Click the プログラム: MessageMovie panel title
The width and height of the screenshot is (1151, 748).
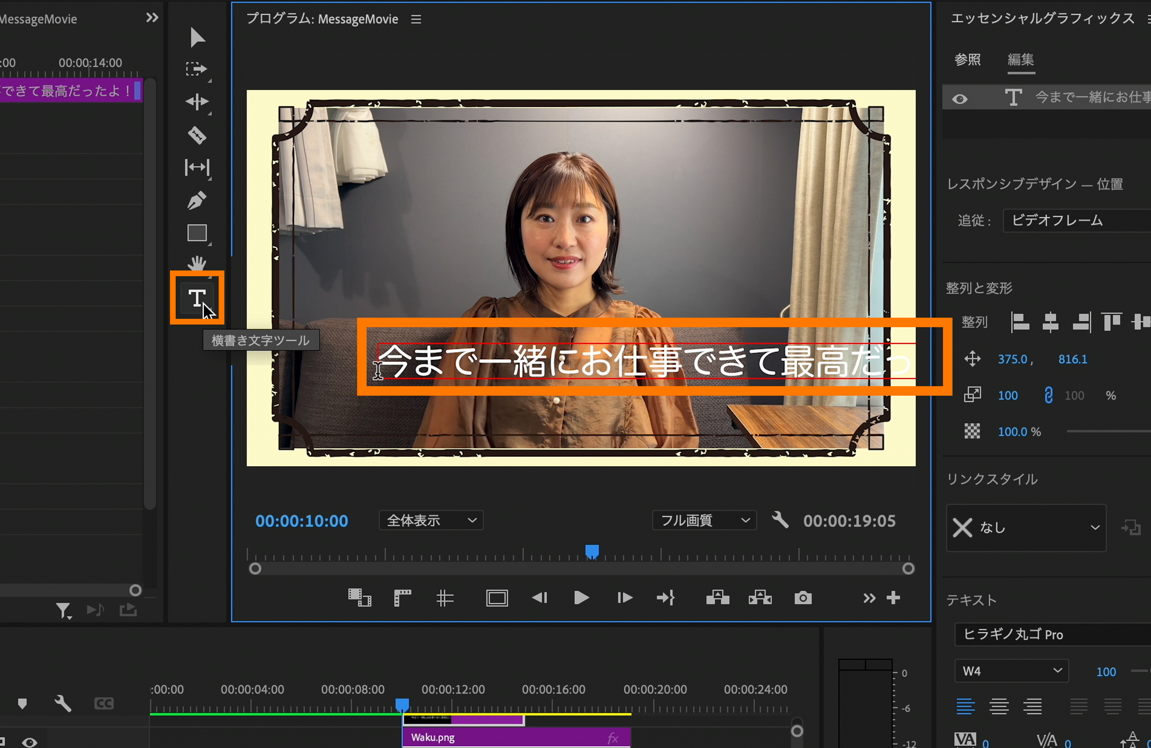pos(322,19)
